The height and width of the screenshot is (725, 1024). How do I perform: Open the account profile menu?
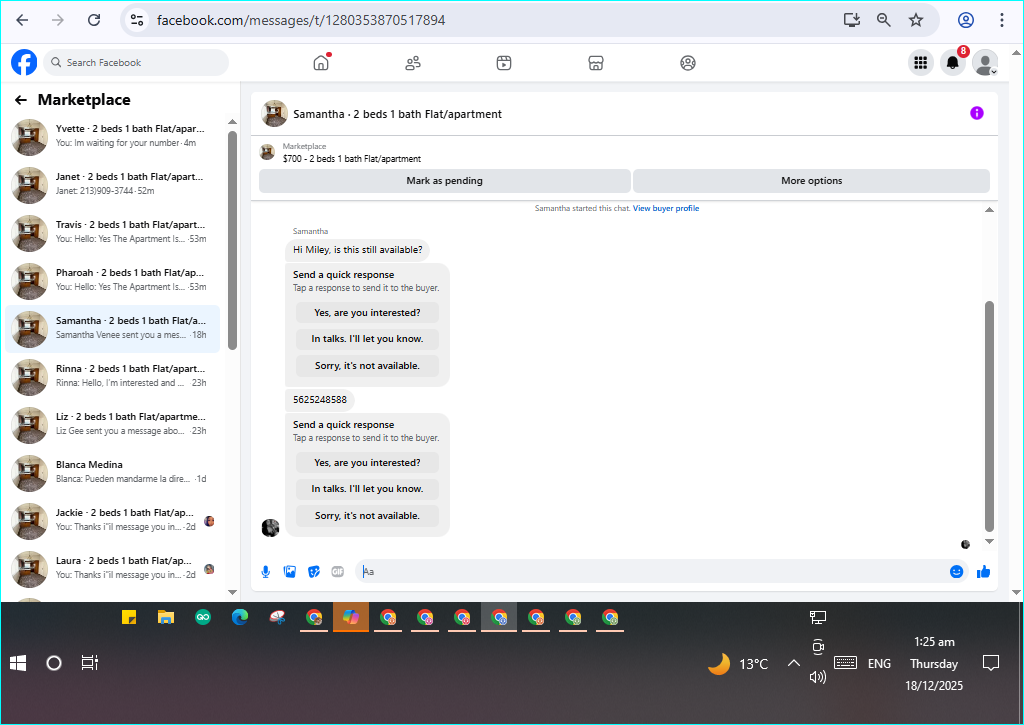tap(985, 63)
